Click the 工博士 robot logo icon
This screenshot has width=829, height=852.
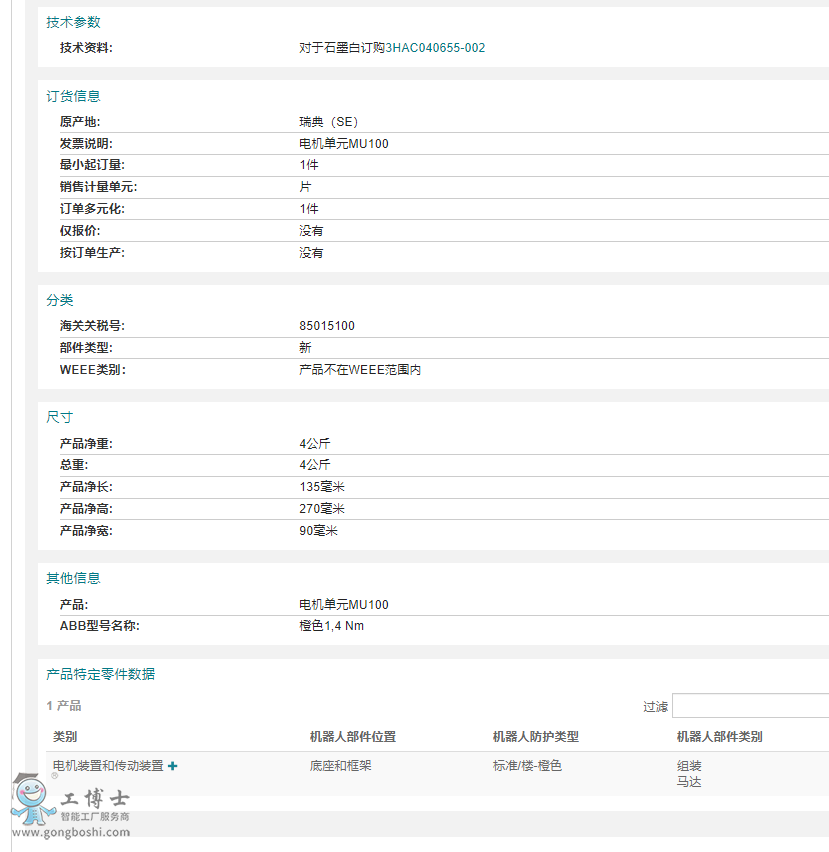(x=32, y=806)
